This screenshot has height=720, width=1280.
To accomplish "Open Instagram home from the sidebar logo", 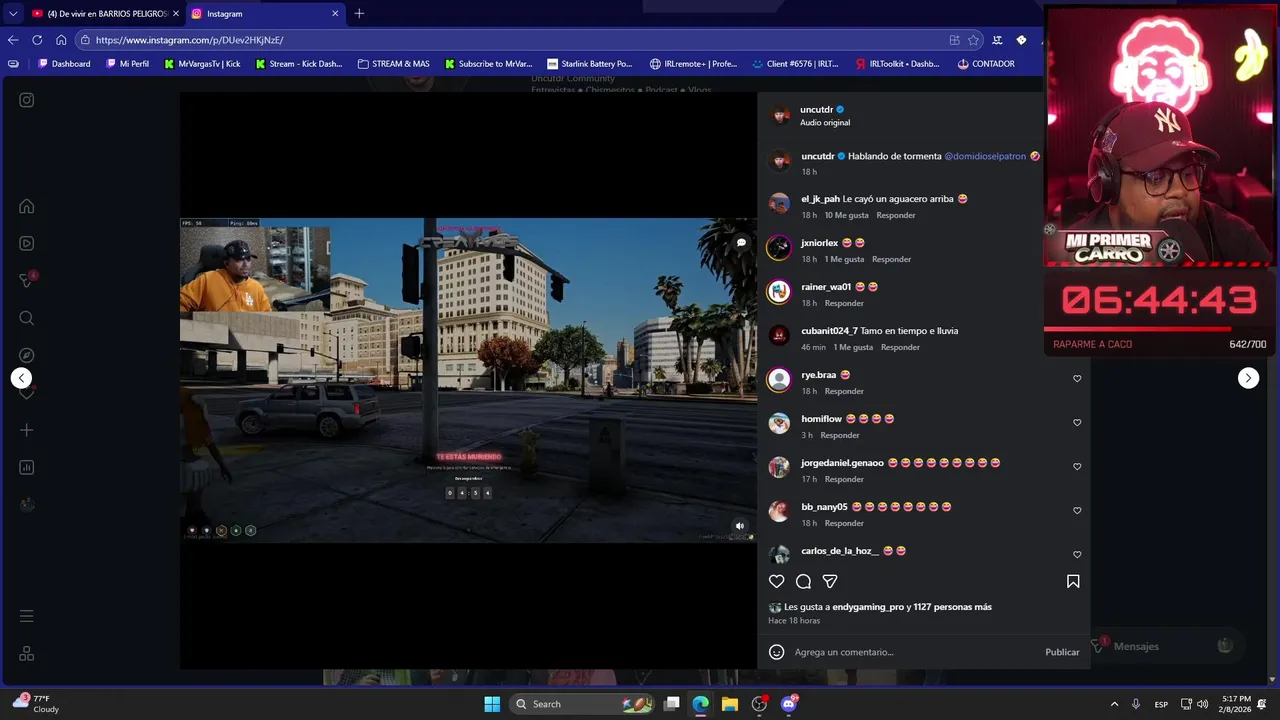I will (x=27, y=100).
